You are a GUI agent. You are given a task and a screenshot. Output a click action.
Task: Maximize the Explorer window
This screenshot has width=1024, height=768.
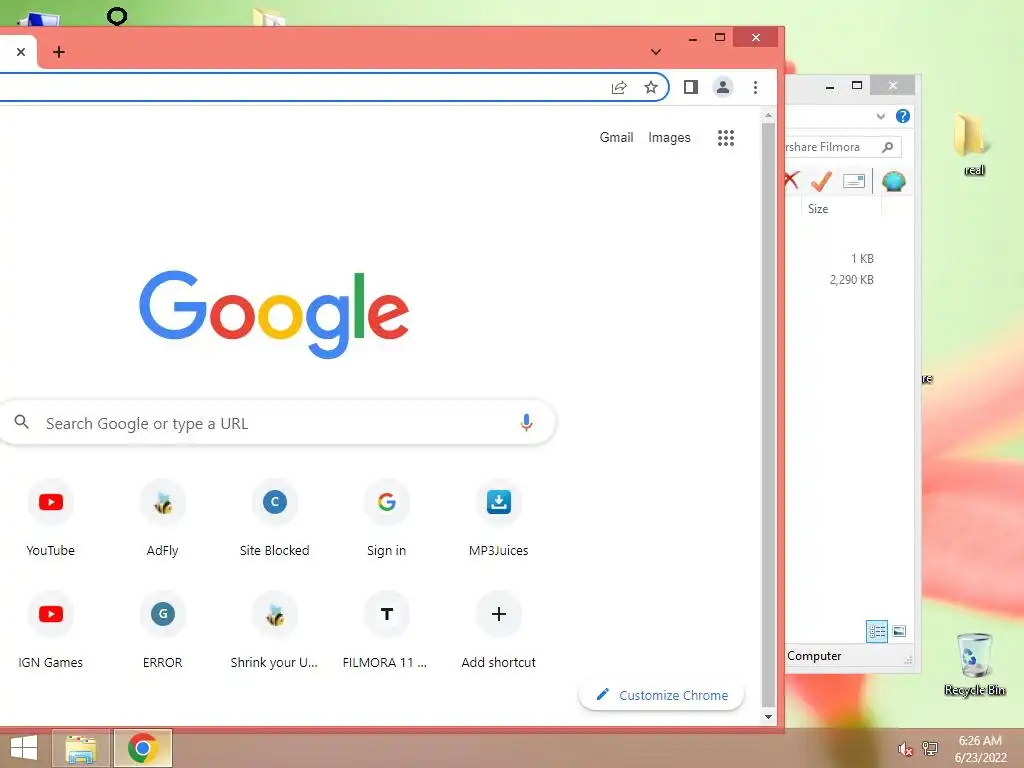[x=857, y=86]
